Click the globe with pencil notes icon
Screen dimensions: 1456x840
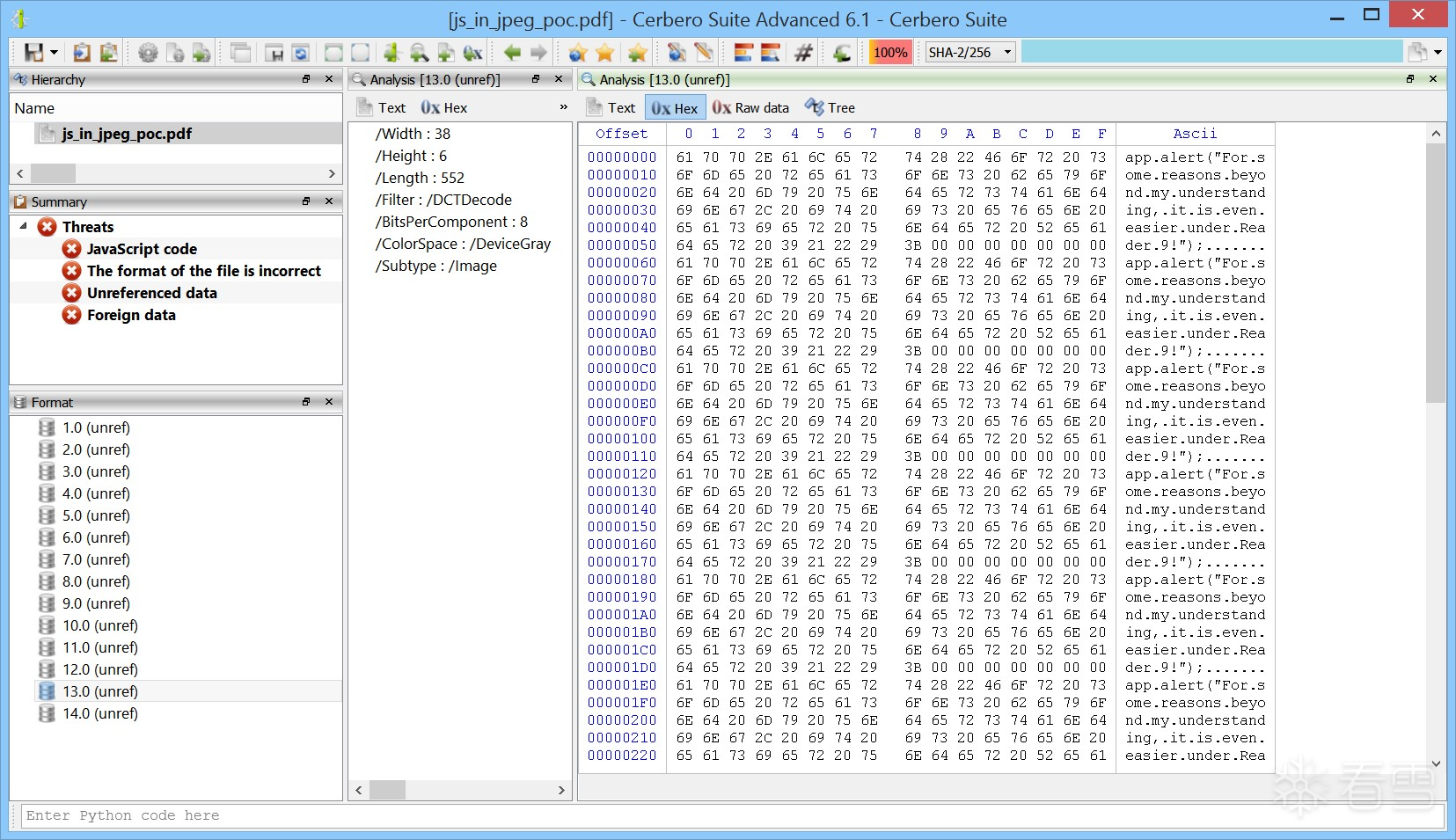[677, 53]
